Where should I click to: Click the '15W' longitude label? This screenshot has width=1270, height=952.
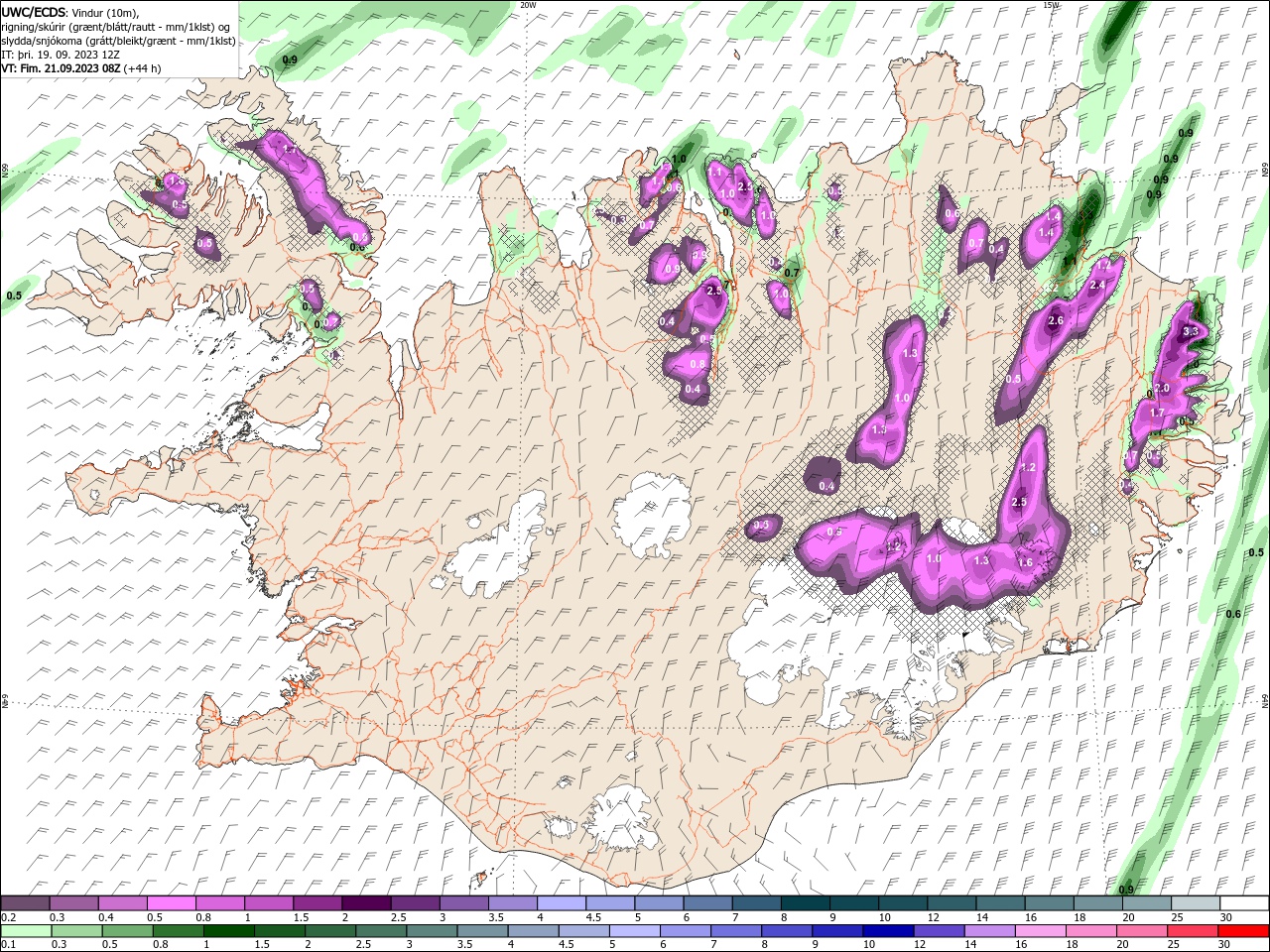coord(1051,5)
